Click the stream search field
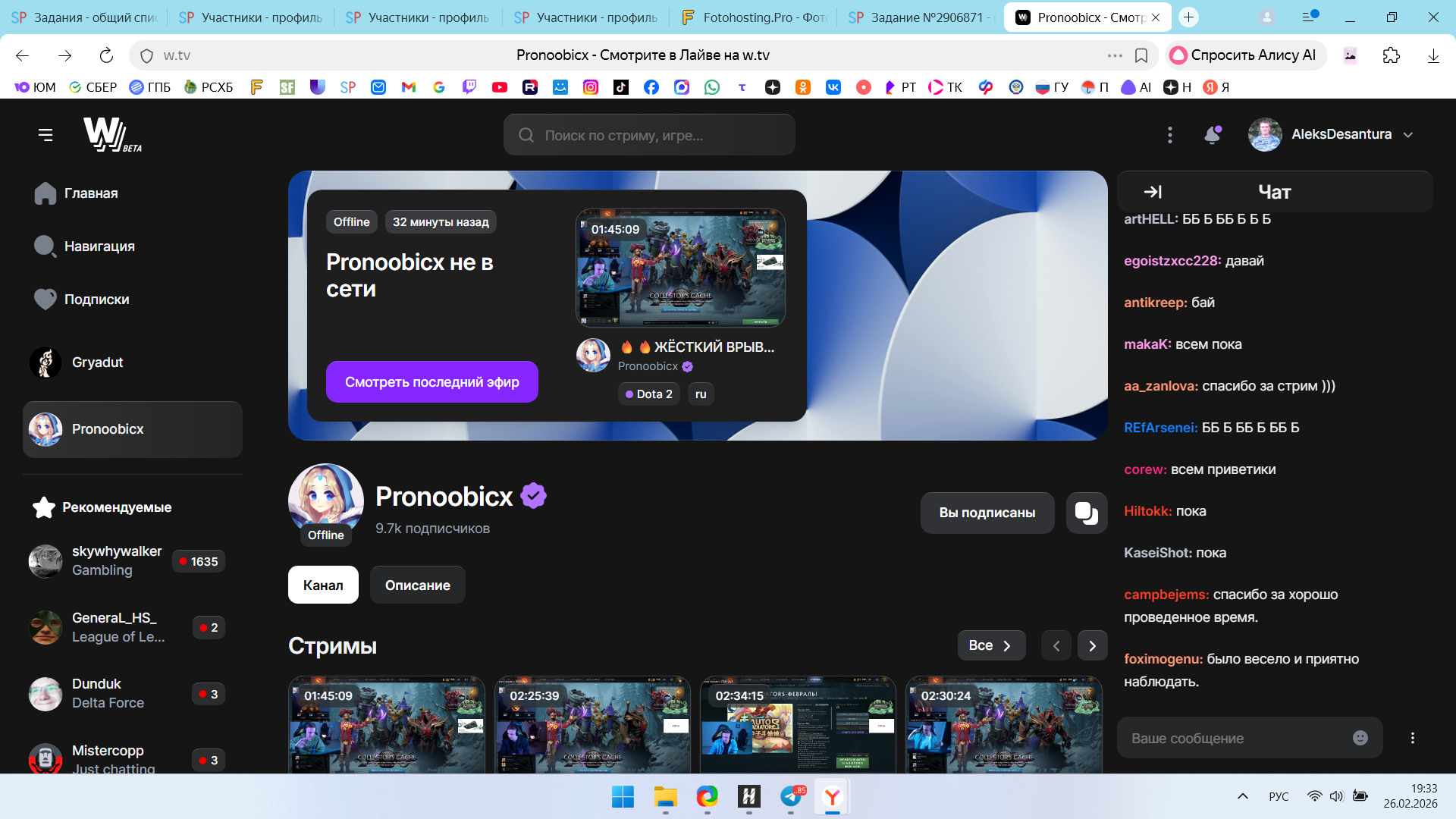The width and height of the screenshot is (1456, 819). [649, 135]
